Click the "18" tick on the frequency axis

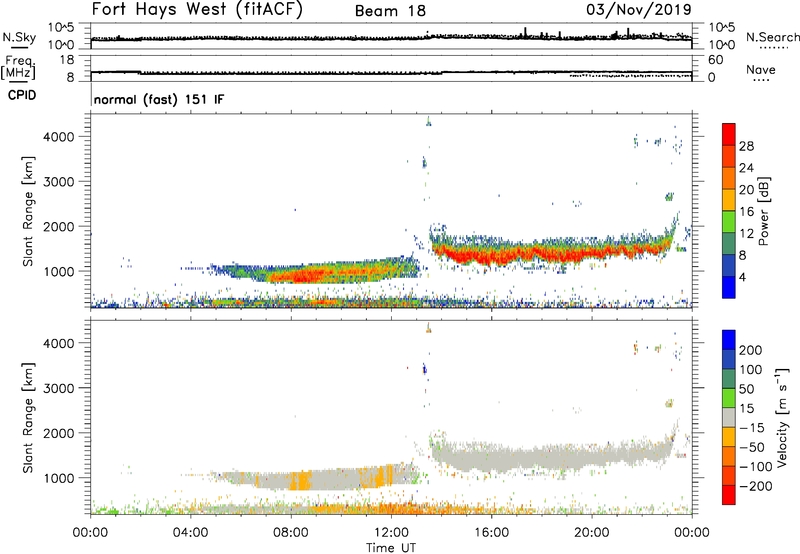tap(67, 60)
